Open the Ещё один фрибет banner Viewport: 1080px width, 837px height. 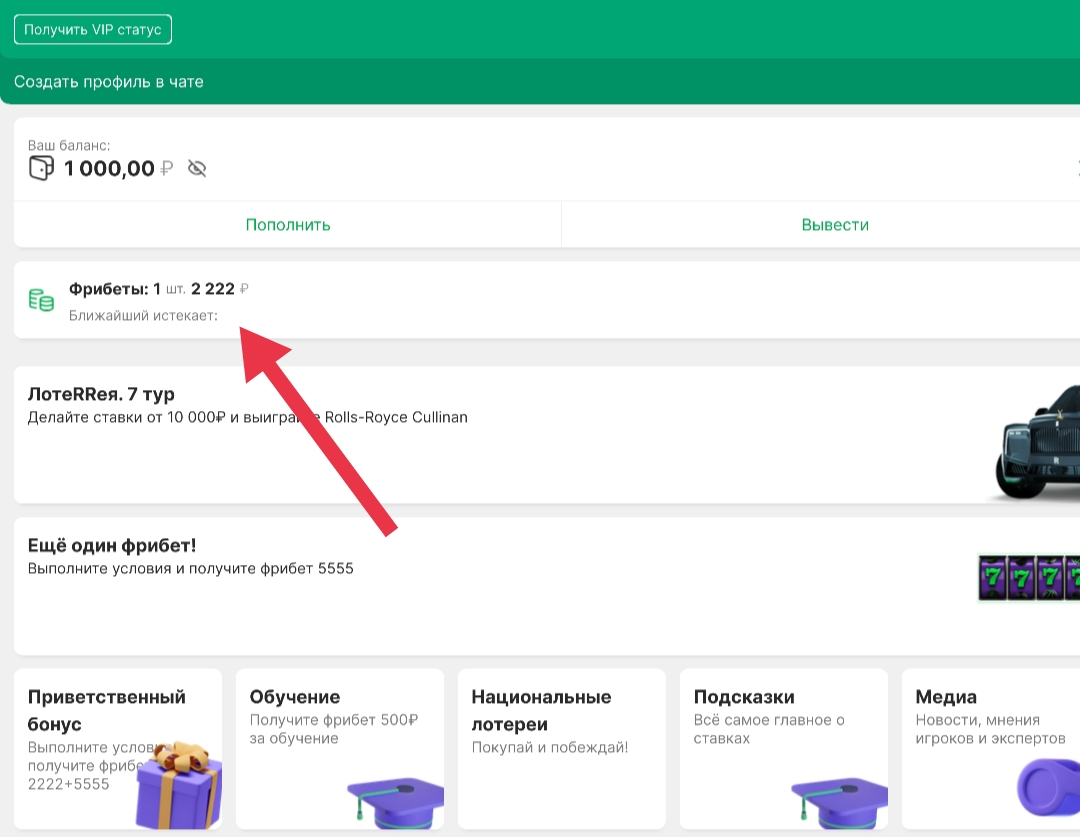point(112,546)
